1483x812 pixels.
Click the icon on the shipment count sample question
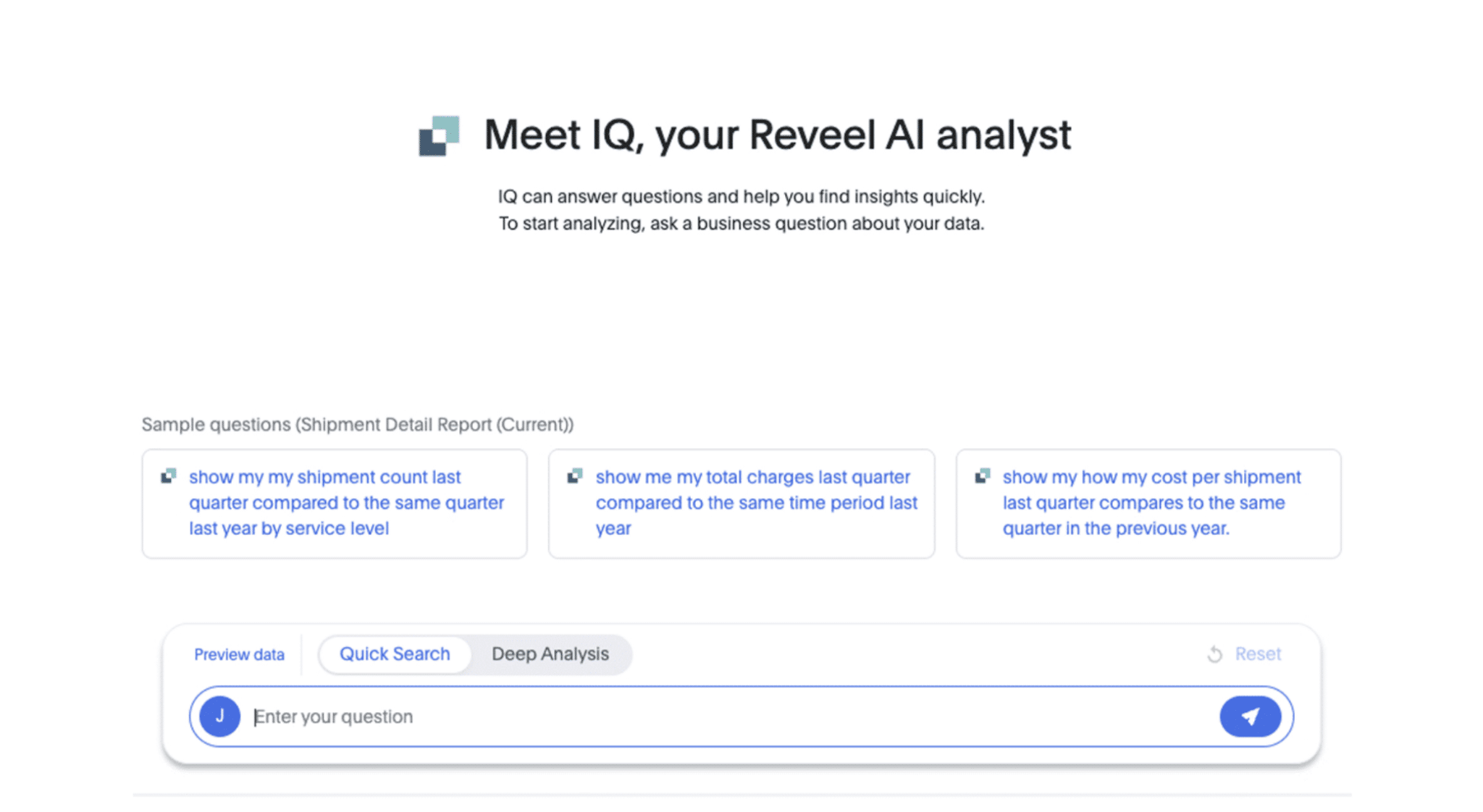pyautogui.click(x=169, y=476)
